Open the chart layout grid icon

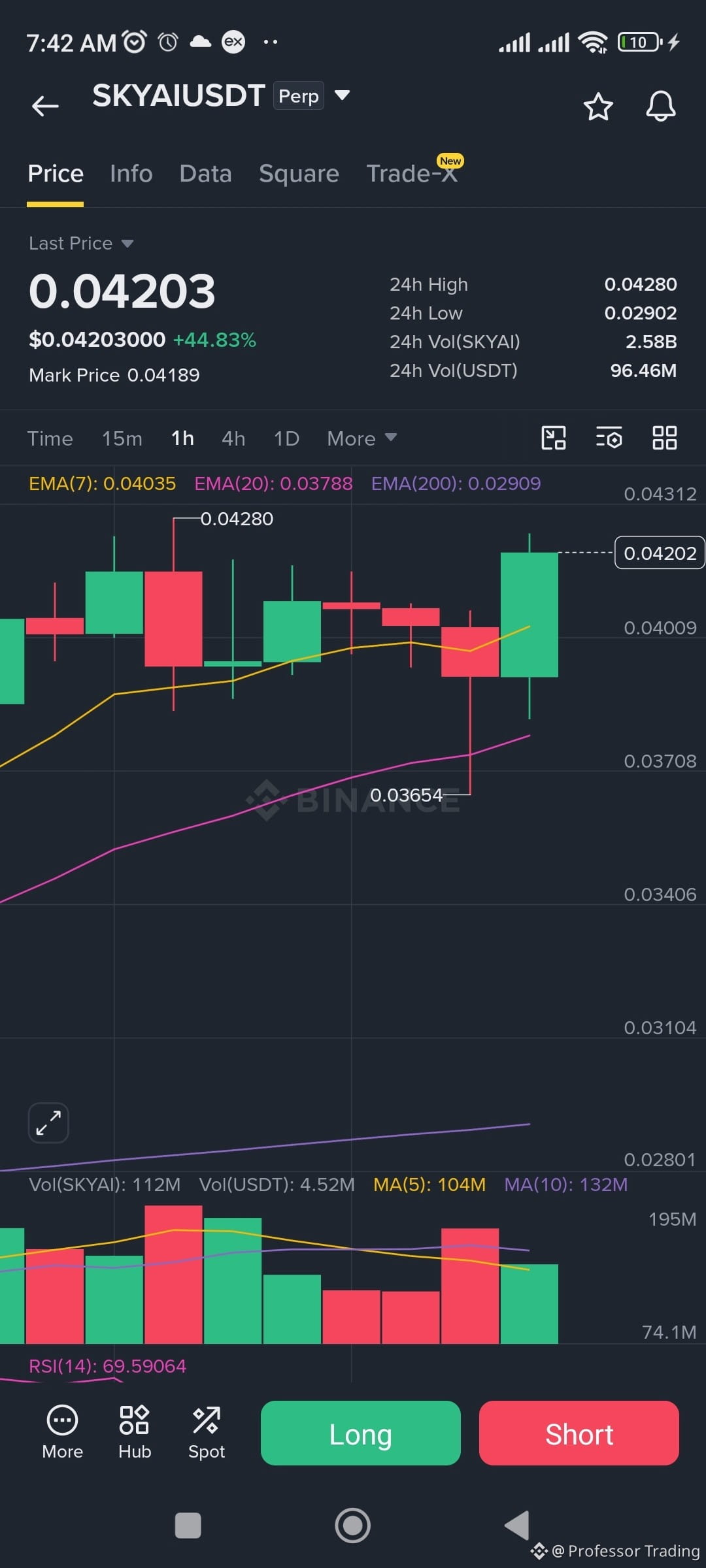[x=665, y=438]
